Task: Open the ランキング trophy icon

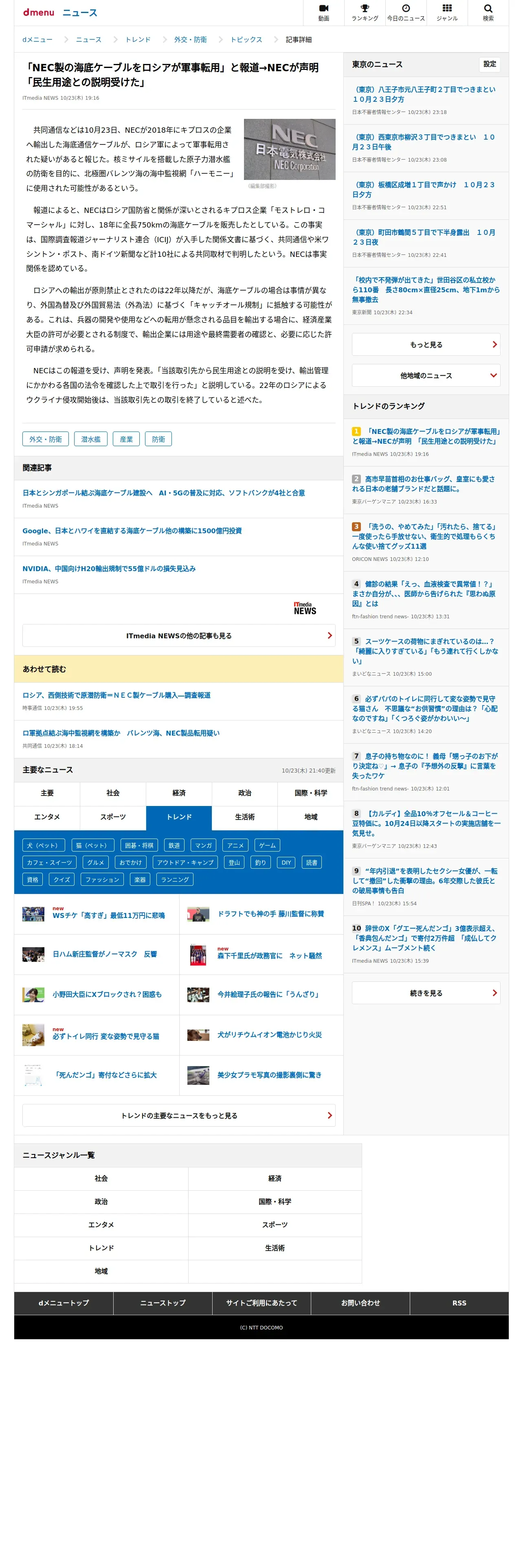Action: pyautogui.click(x=365, y=12)
